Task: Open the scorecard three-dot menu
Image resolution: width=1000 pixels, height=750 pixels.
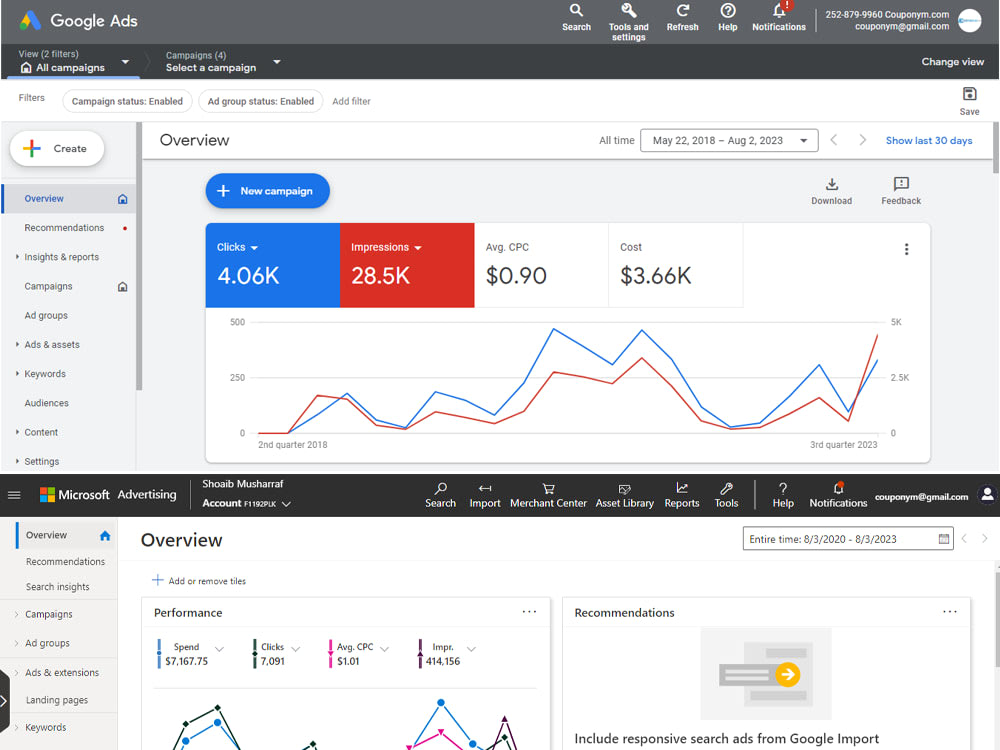Action: [906, 249]
